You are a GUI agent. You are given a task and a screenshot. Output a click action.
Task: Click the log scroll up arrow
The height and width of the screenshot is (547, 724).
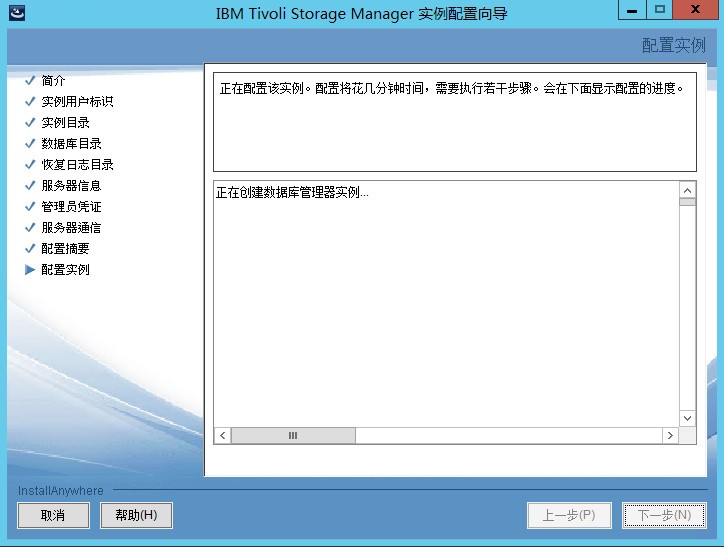(688, 191)
